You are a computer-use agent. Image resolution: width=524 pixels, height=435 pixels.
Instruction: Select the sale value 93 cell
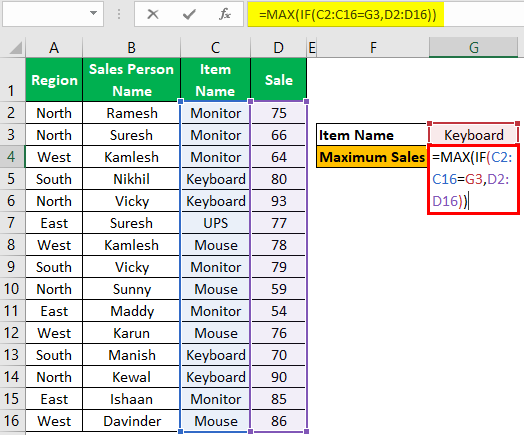click(278, 201)
